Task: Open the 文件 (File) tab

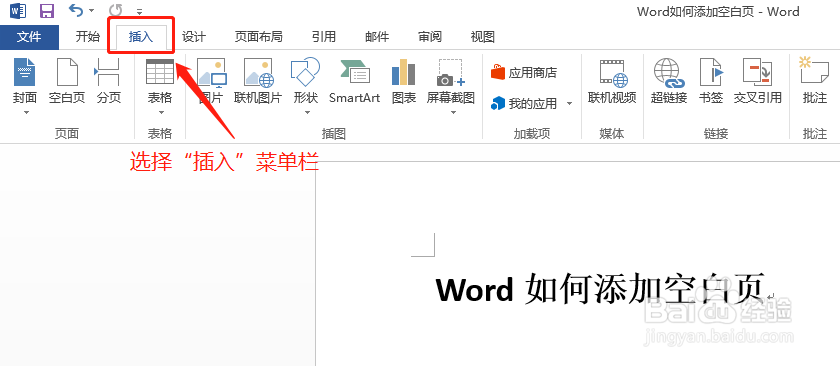Action: click(x=29, y=37)
